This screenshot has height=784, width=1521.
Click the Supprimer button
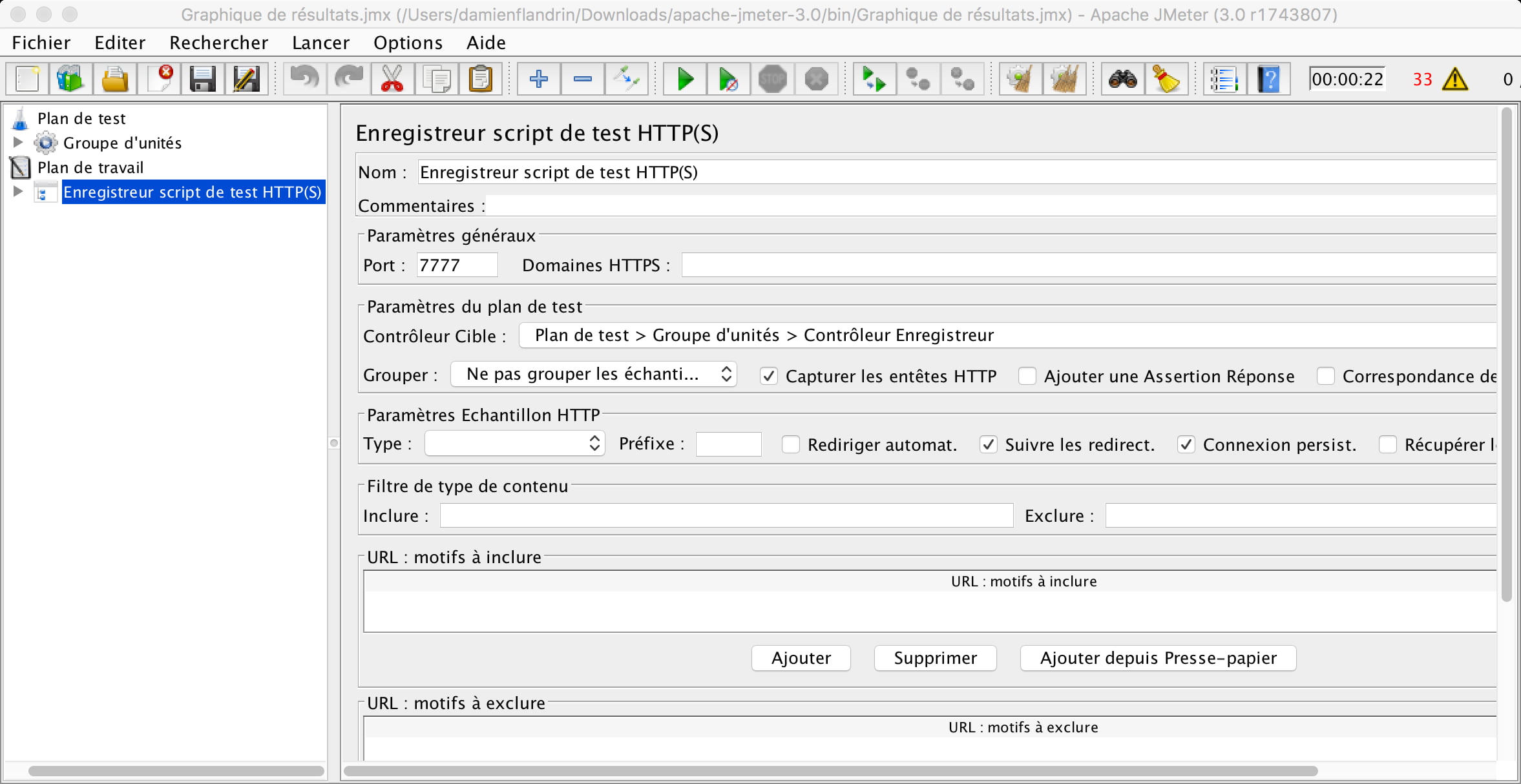pos(935,658)
